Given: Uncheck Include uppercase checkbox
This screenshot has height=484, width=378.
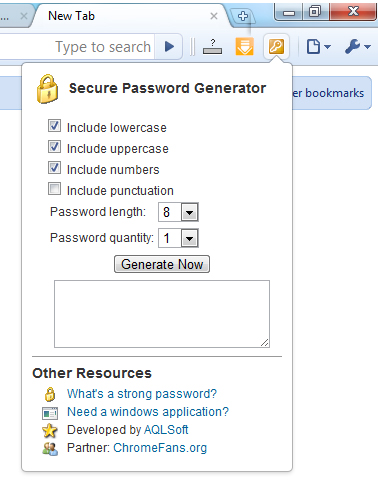Looking at the screenshot, I should (x=54, y=147).
